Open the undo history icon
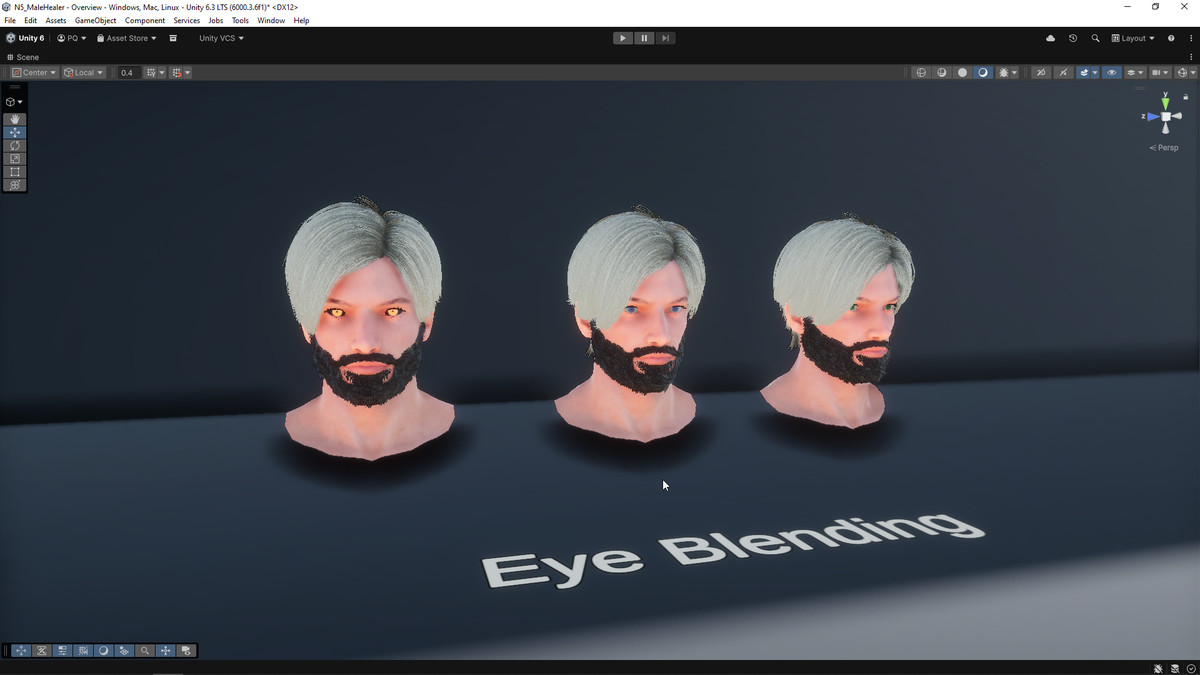This screenshot has height=675, width=1200. tap(1073, 38)
